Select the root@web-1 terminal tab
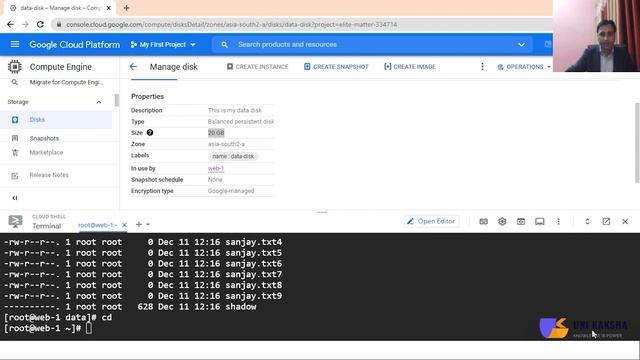The width and height of the screenshot is (640, 360). [x=98, y=225]
